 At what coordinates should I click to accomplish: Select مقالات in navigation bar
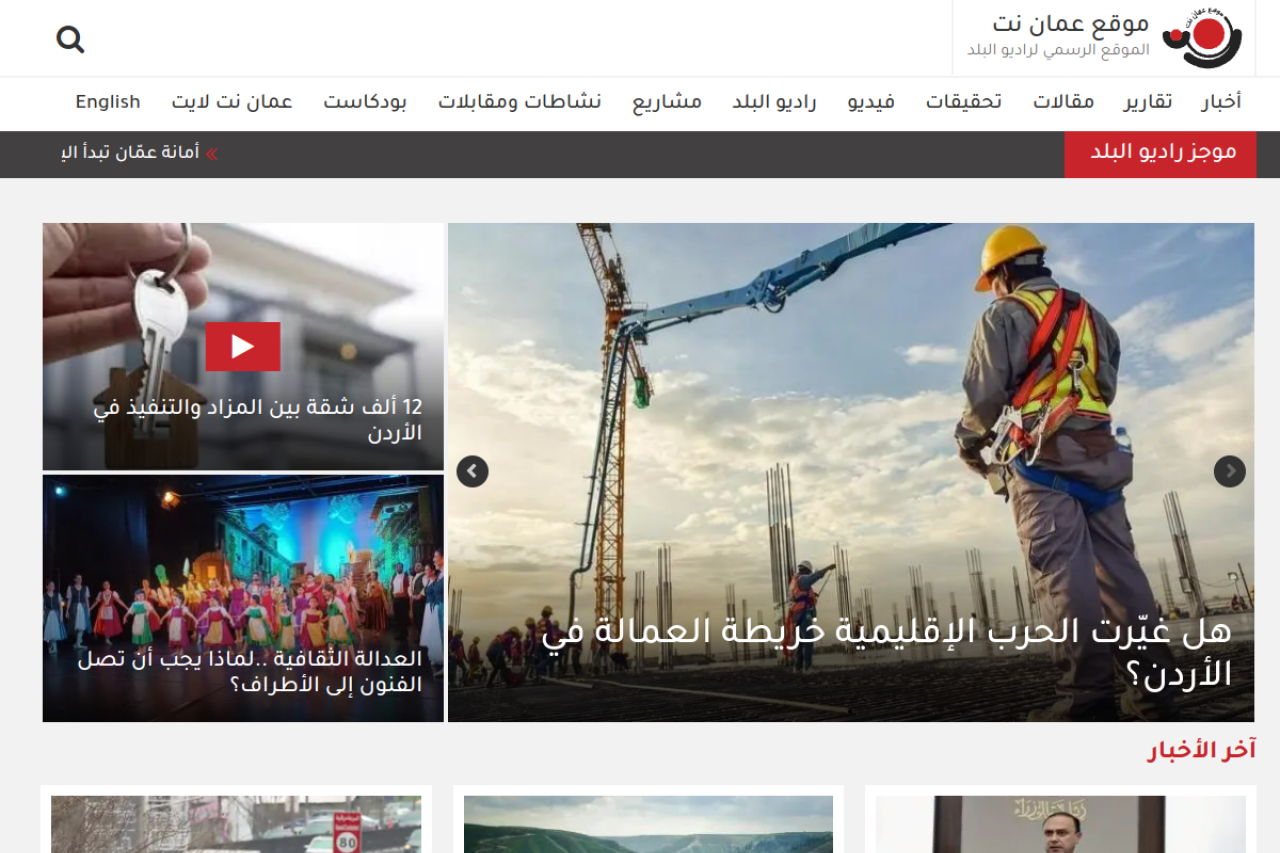click(x=1063, y=102)
